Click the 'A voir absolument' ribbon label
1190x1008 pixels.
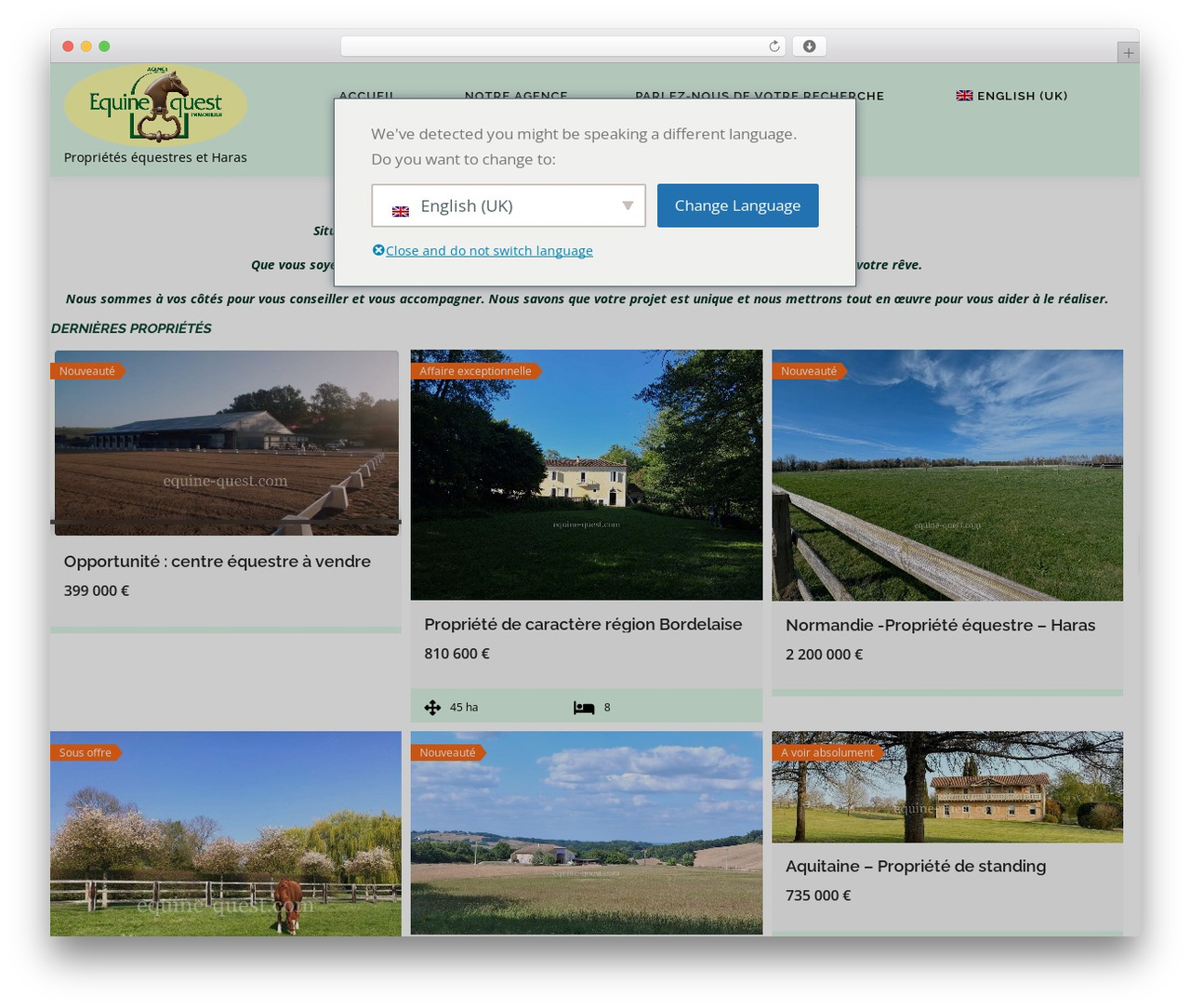tap(827, 753)
